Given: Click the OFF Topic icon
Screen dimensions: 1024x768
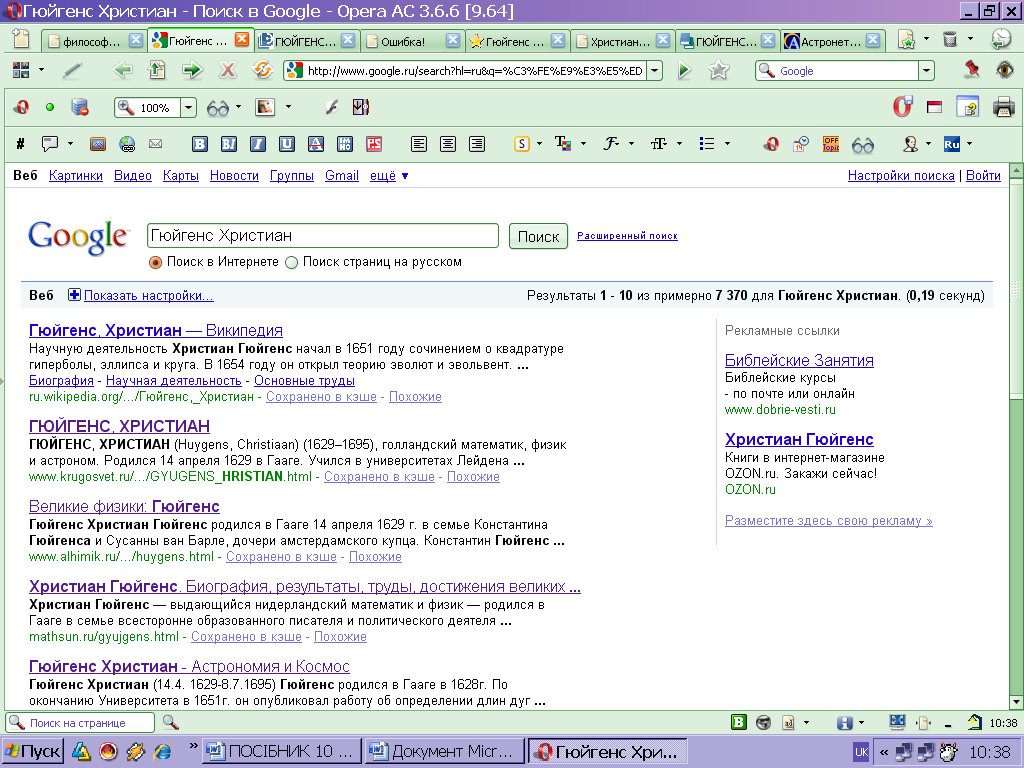Looking at the screenshot, I should [831, 144].
